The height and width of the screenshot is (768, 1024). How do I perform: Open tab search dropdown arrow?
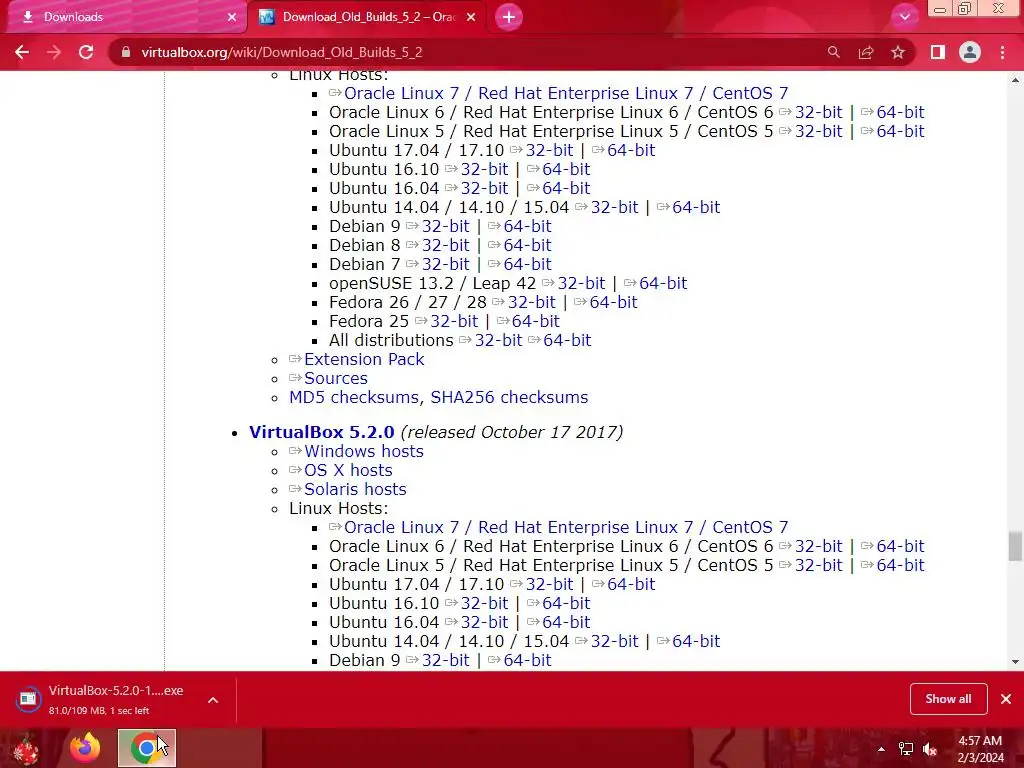coord(904,17)
